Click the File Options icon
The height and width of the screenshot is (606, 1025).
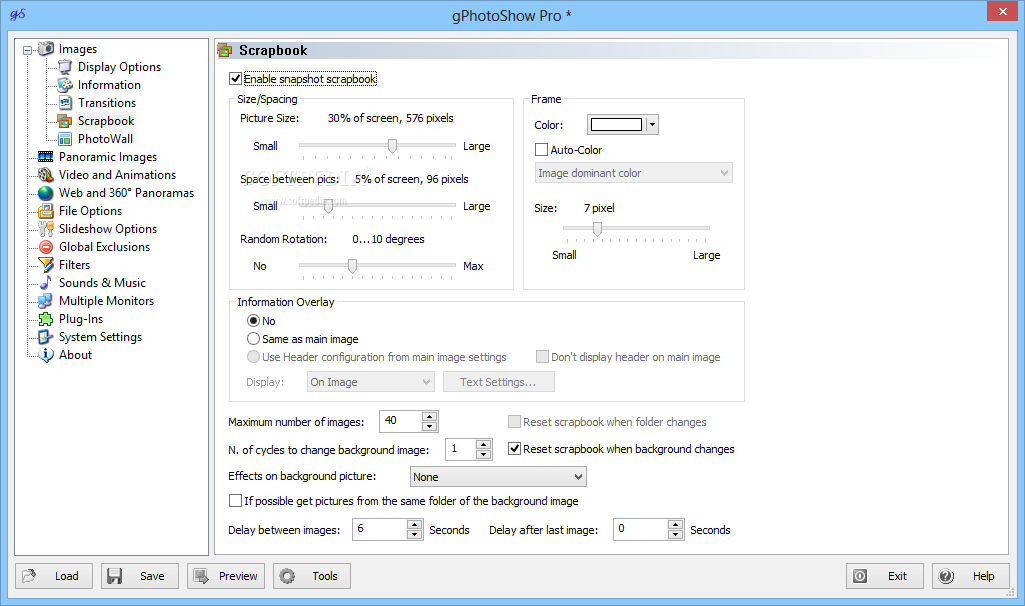[x=46, y=210]
